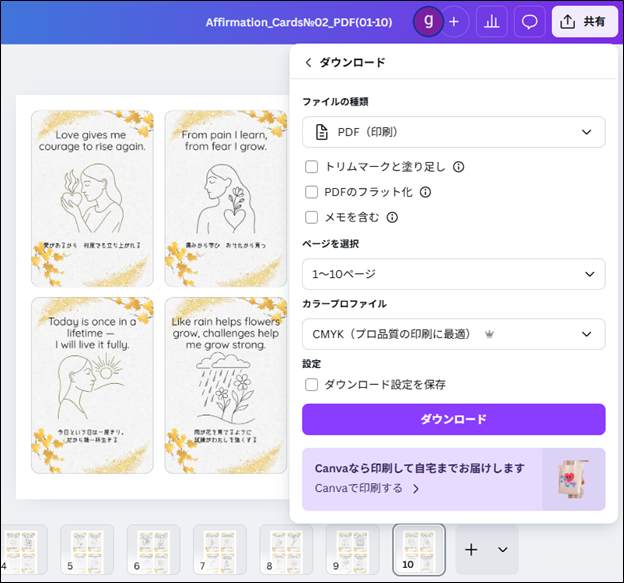The width and height of the screenshot is (624, 583).
Task: Add a new page with plus button
Action: pyautogui.click(x=472, y=549)
